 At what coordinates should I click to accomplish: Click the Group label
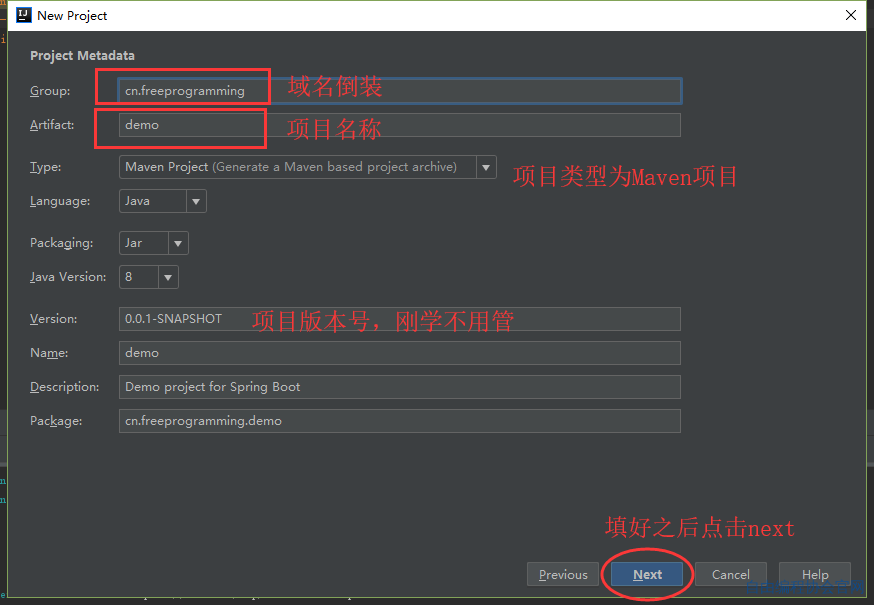pyautogui.click(x=50, y=91)
